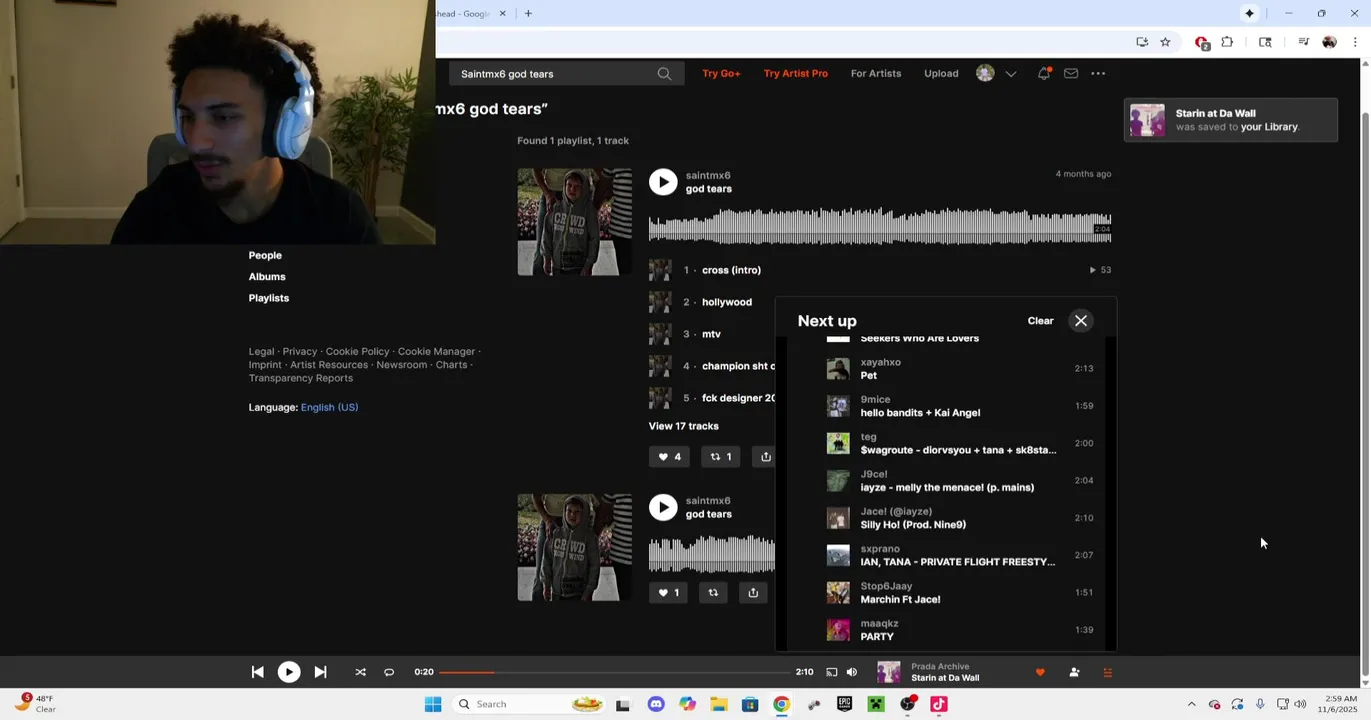Share the first god tears playlist
The image size is (1371, 720).
pyautogui.click(x=764, y=457)
